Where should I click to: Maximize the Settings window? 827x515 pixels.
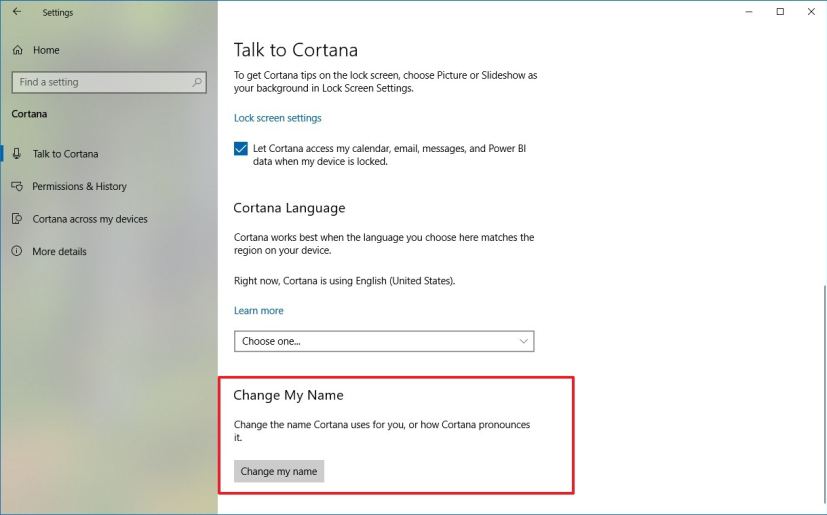[780, 12]
